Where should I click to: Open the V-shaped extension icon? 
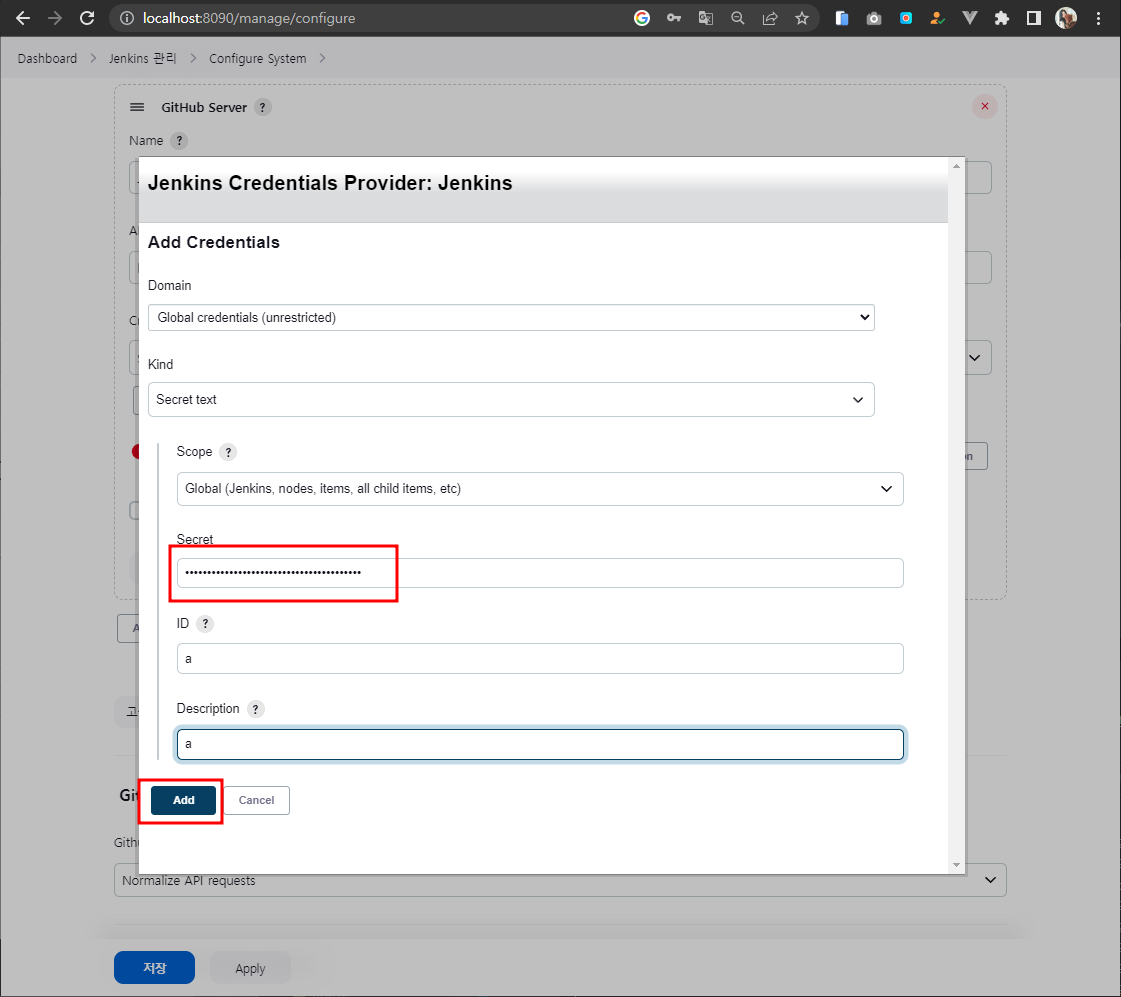(969, 18)
